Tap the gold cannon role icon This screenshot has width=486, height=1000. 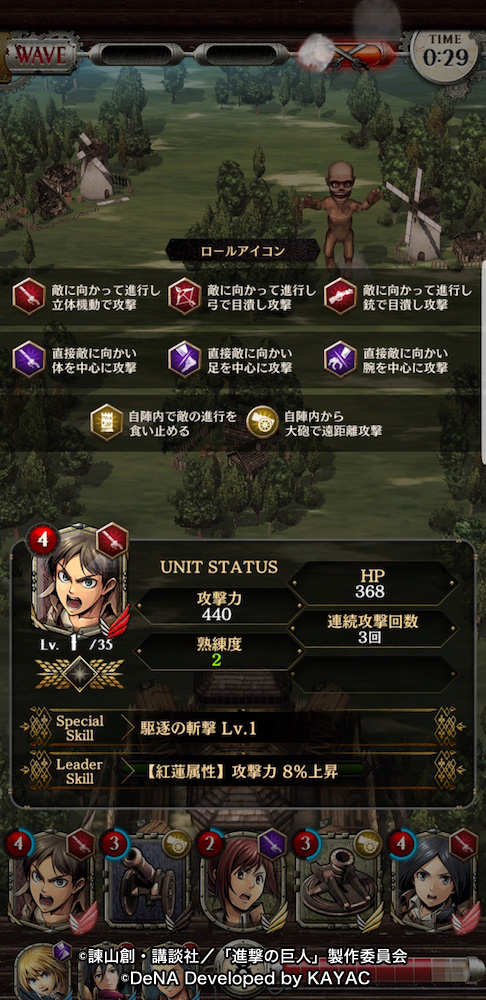pos(263,423)
